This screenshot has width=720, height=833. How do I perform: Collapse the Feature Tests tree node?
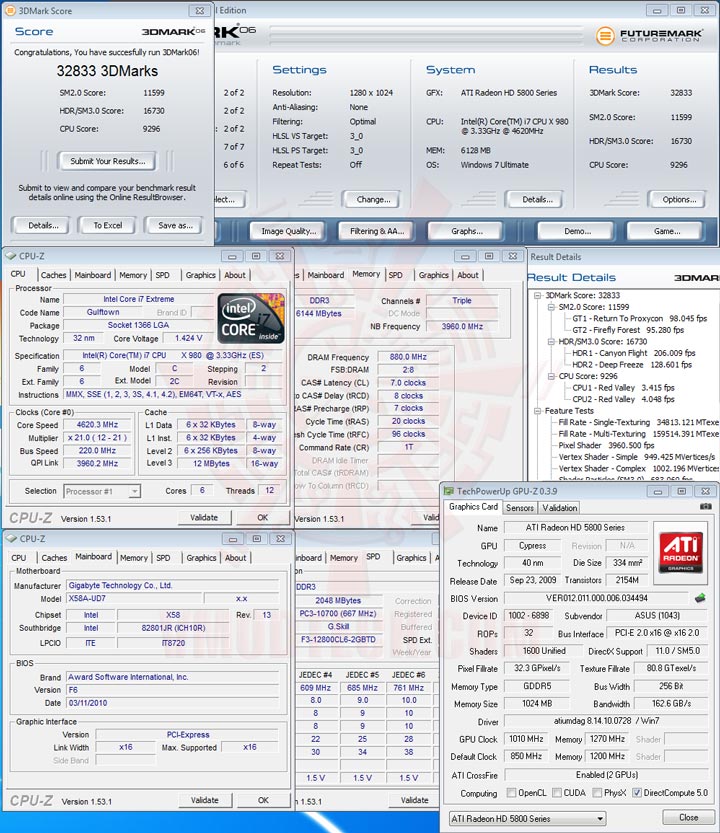pyautogui.click(x=537, y=411)
